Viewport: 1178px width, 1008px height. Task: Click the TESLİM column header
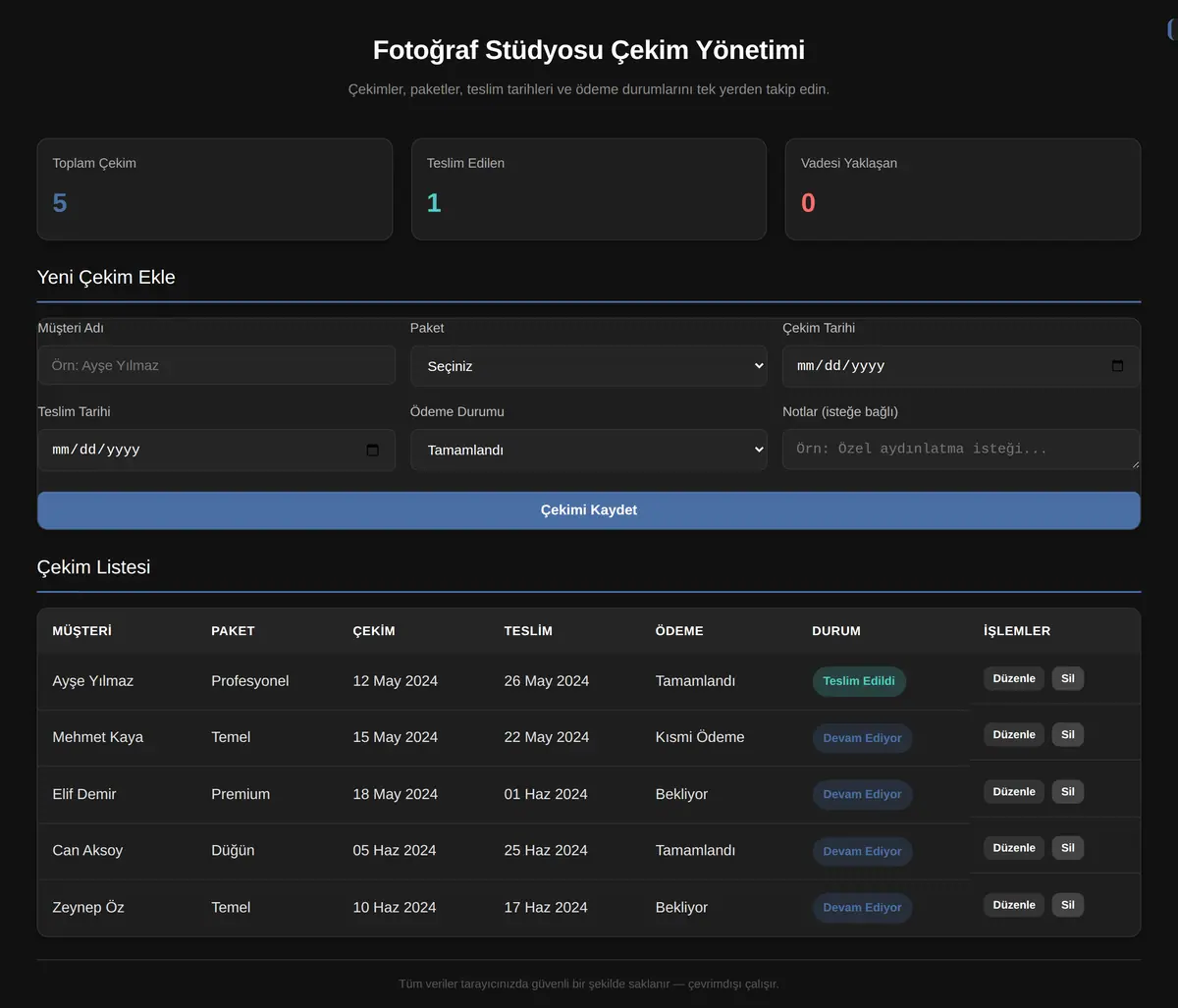coord(528,631)
